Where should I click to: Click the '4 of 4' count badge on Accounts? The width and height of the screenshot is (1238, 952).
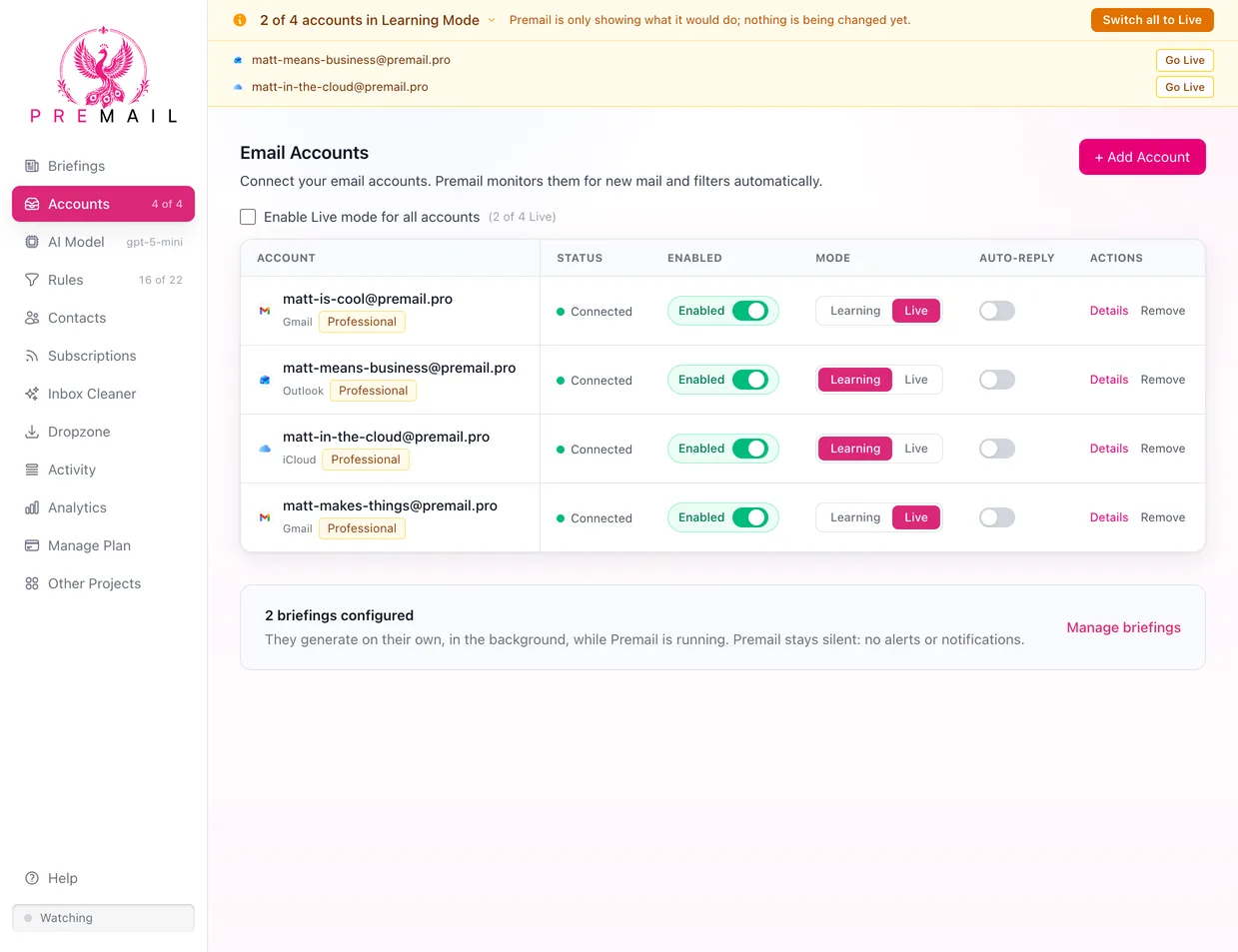(x=167, y=204)
